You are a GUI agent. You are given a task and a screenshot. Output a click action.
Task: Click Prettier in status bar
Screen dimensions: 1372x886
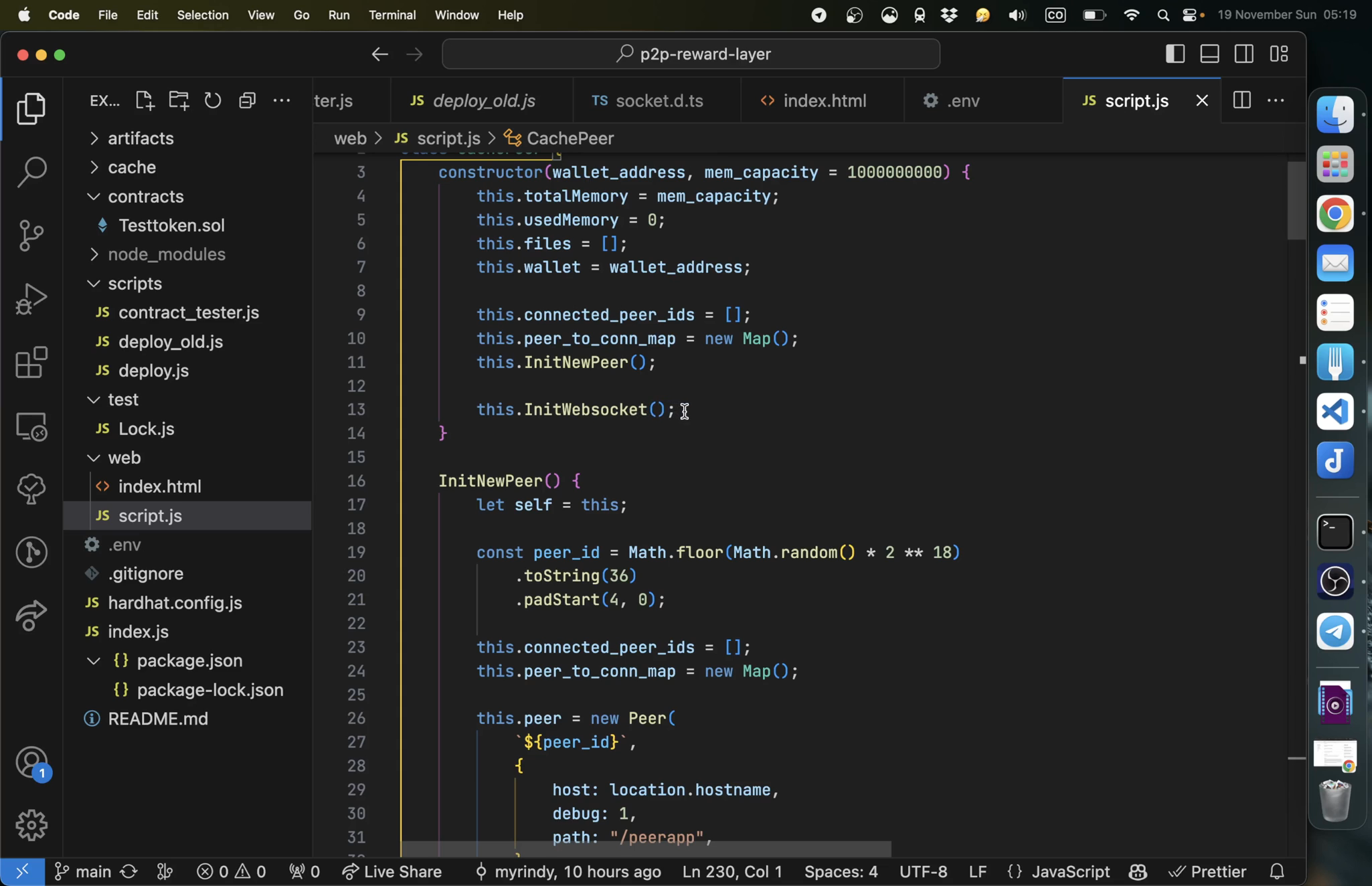1207,871
